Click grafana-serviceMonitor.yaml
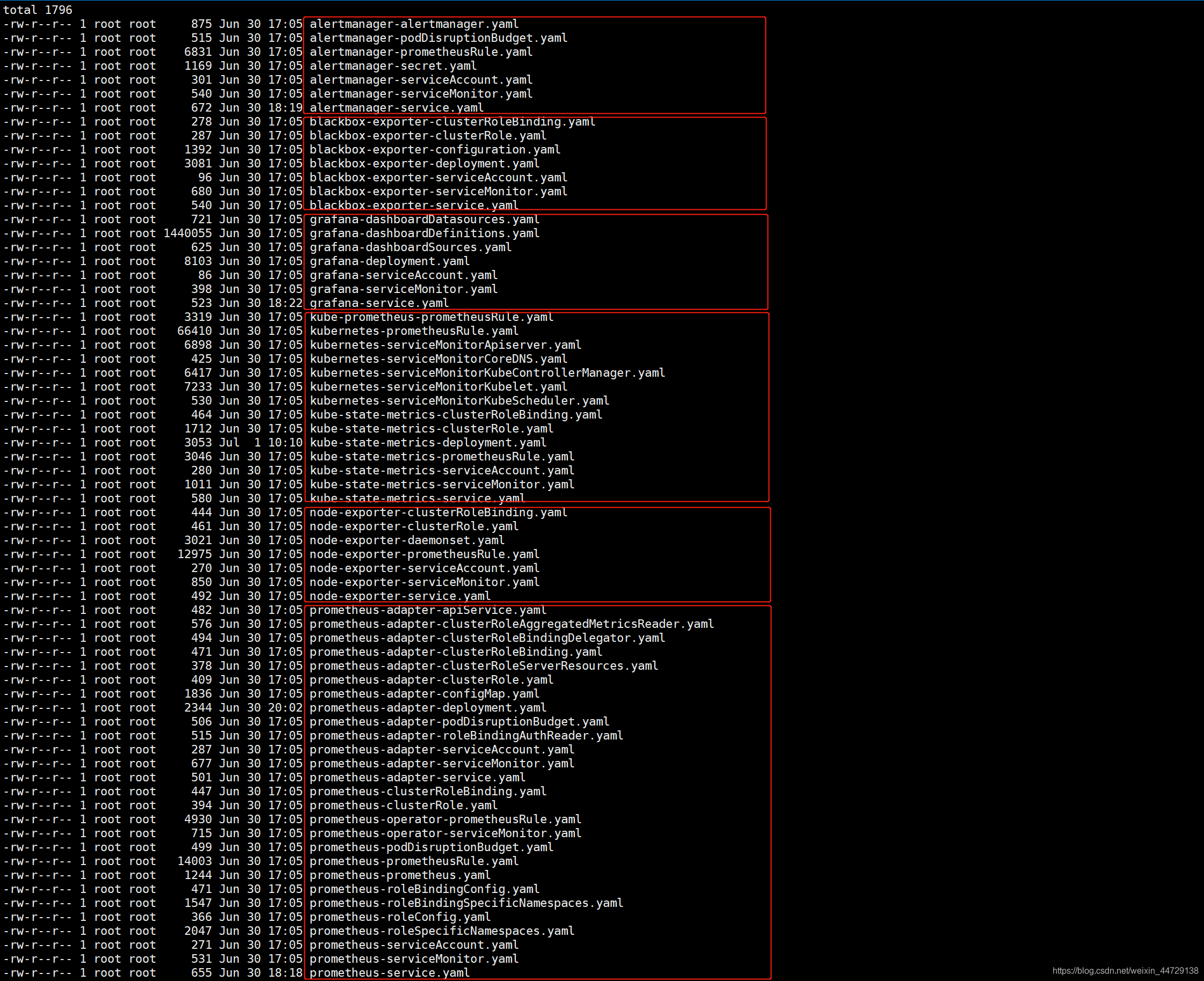1204x981 pixels. click(403, 289)
